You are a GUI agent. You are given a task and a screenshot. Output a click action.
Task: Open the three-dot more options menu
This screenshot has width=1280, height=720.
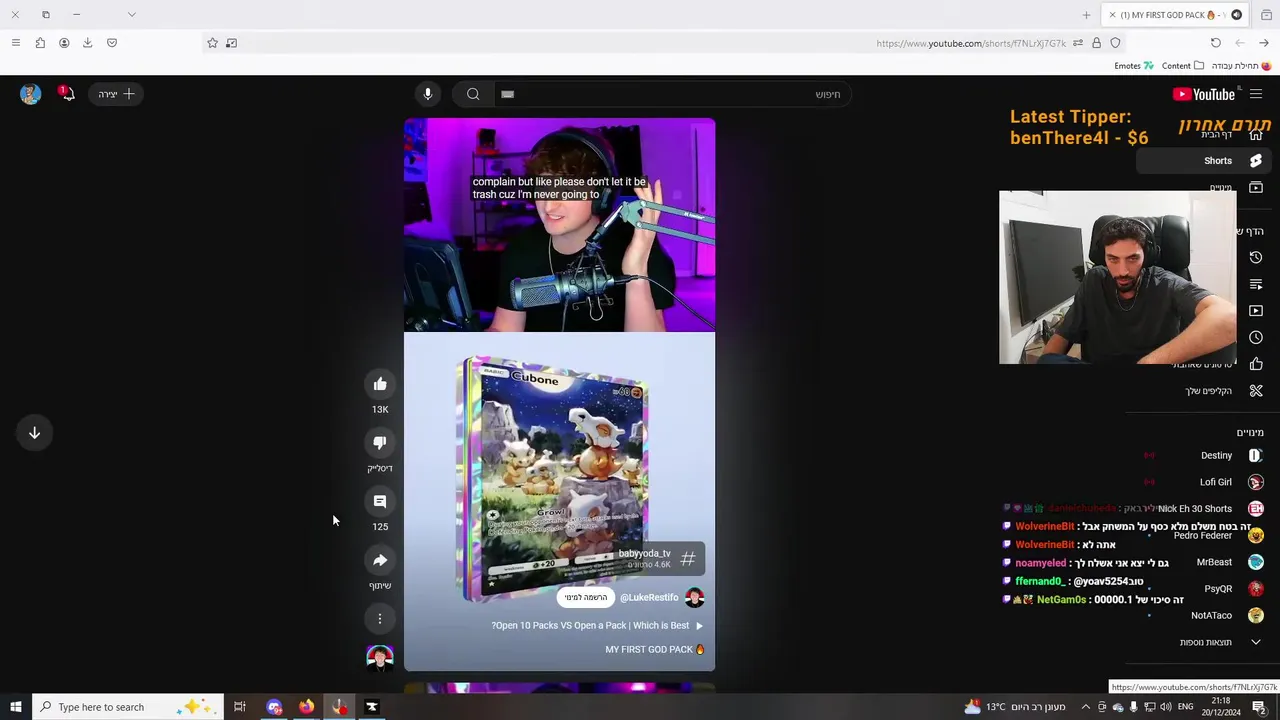pyautogui.click(x=380, y=619)
